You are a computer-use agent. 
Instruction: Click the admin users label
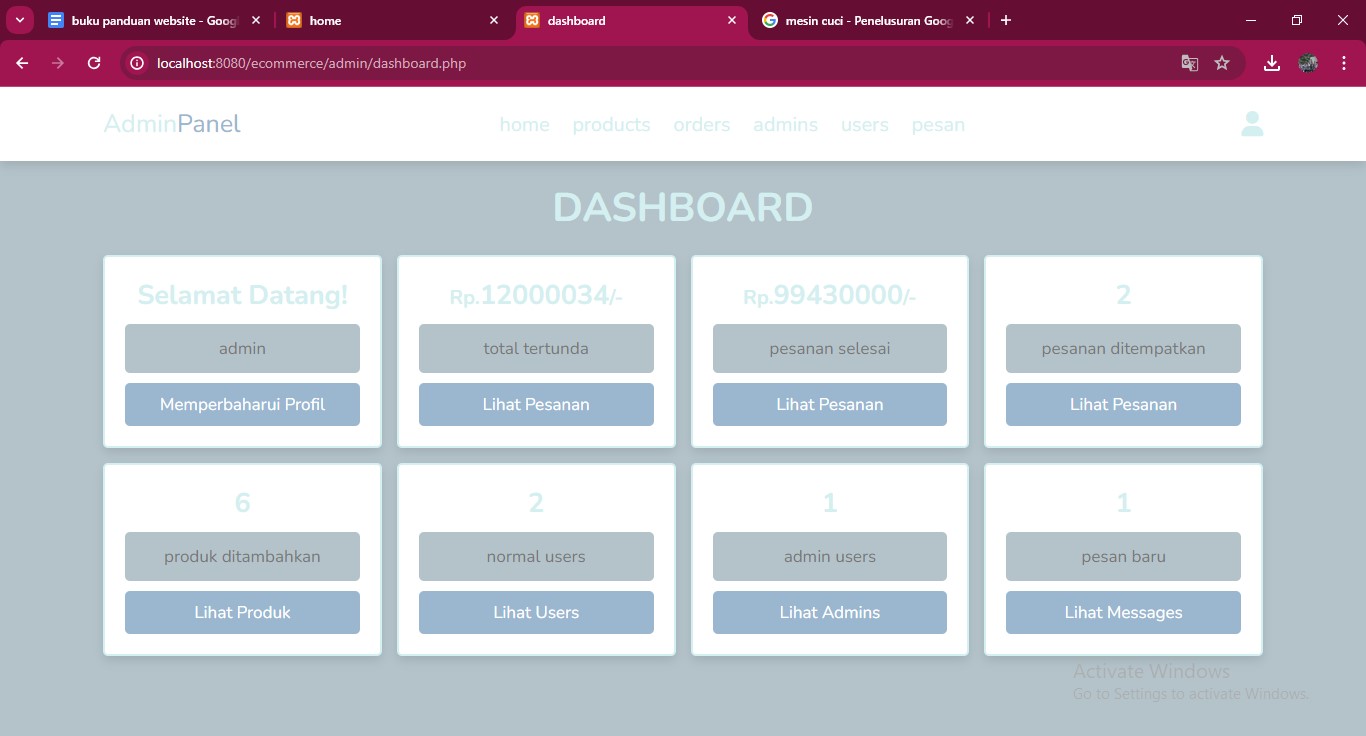[830, 556]
